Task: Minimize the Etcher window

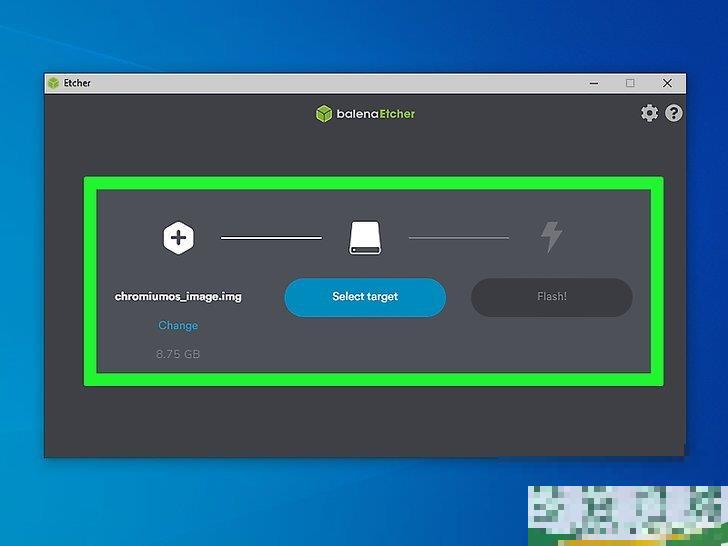Action: 594,83
